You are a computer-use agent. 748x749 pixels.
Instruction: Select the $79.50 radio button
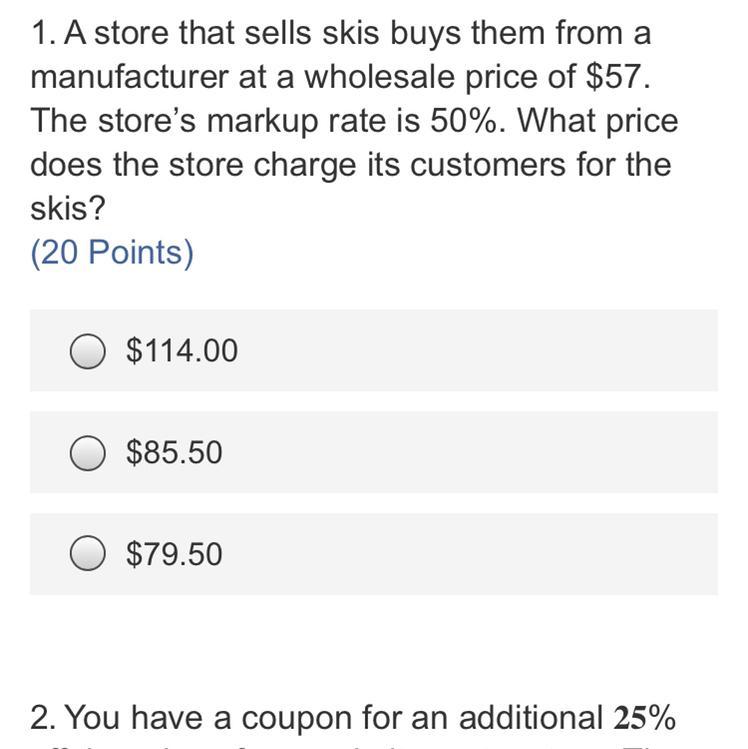87,554
